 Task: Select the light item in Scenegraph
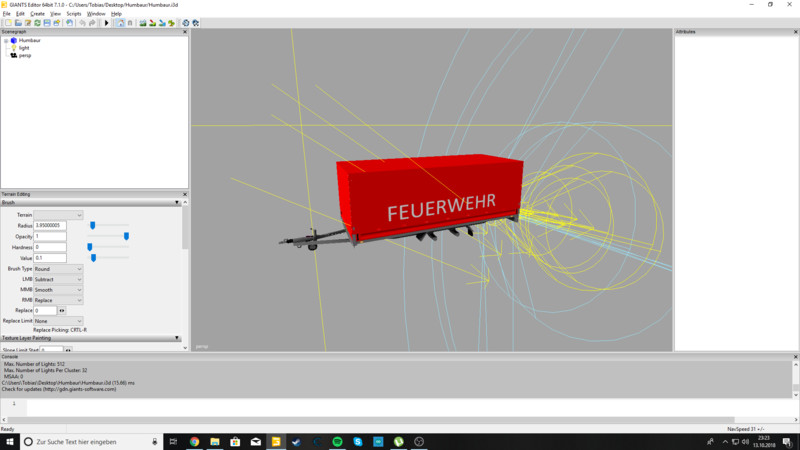click(x=24, y=47)
